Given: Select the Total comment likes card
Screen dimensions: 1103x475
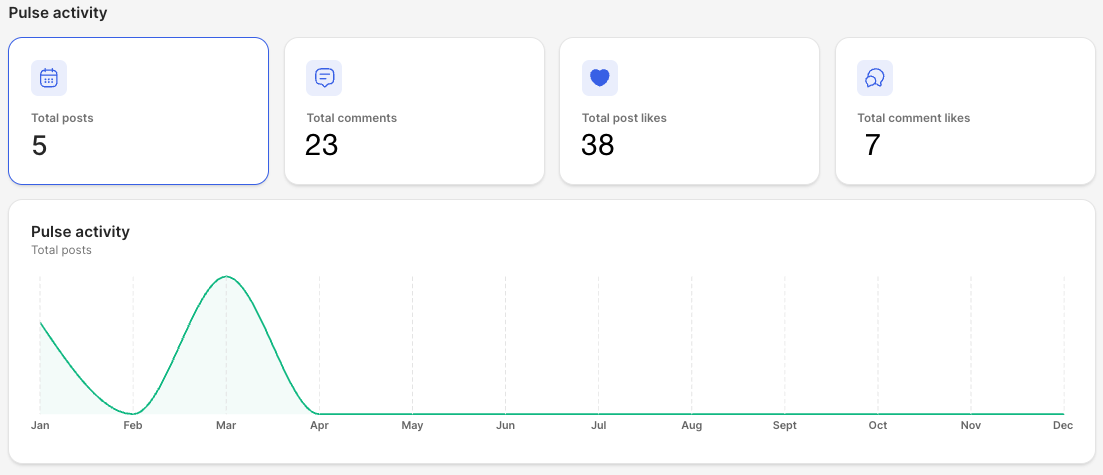Looking at the screenshot, I should 965,111.
